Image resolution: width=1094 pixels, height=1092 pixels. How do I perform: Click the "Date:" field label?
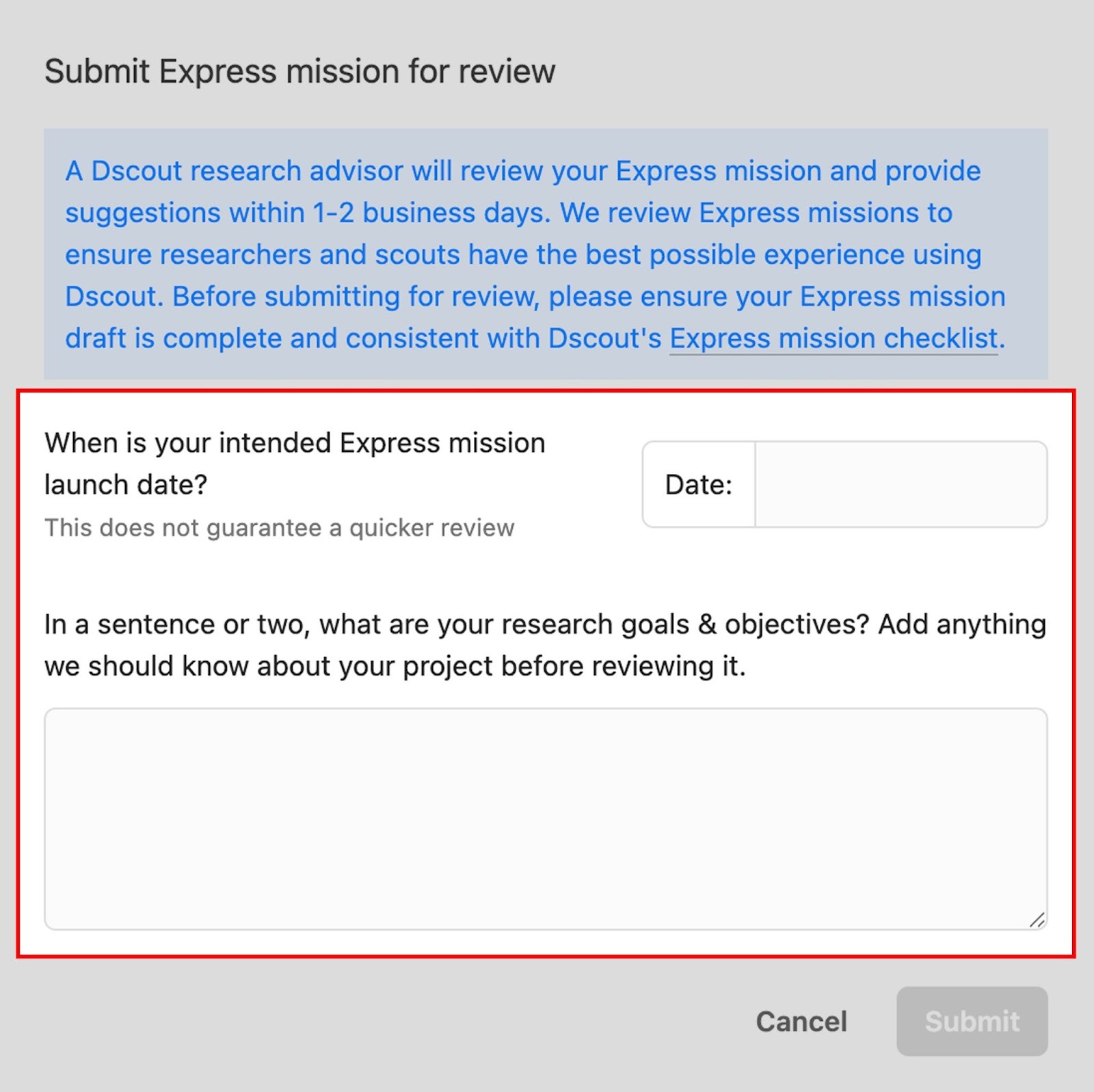[x=698, y=484]
